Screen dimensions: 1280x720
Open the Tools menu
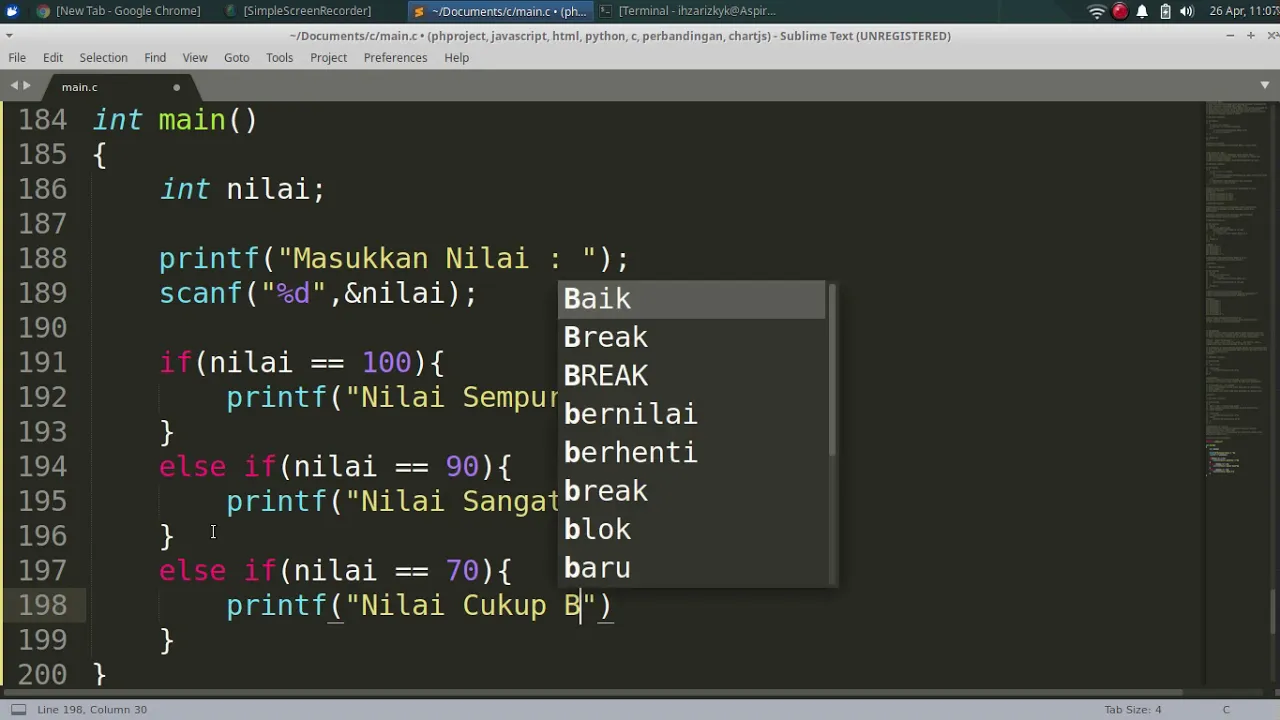pos(280,58)
